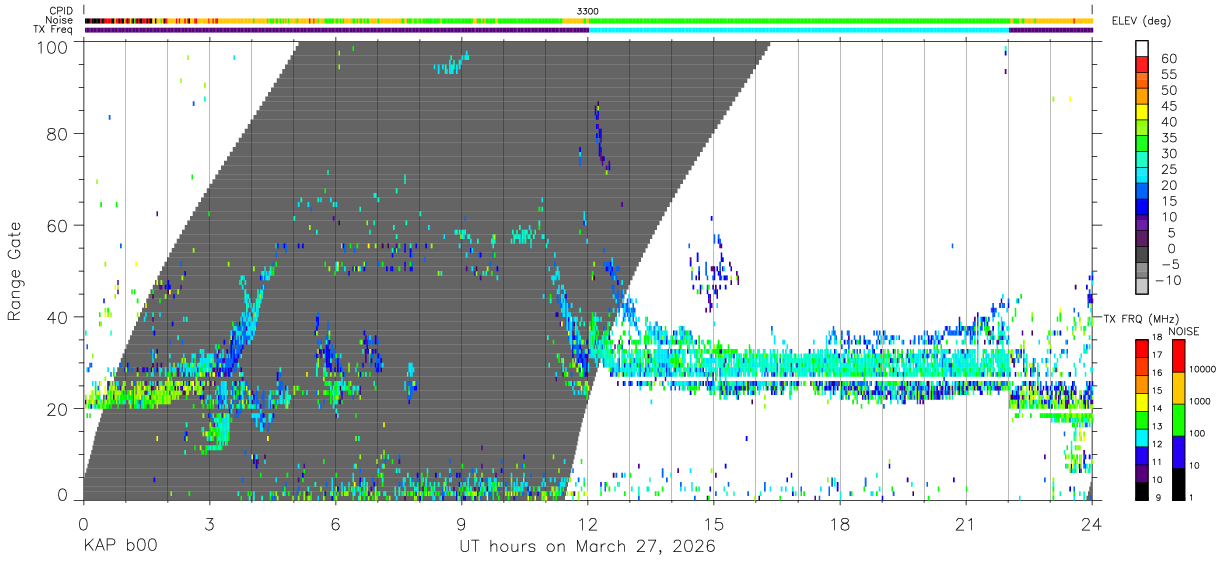Screen dimensions: 1228x567
Task: Click the Range Gate tick label 60
Action: pyautogui.click(x=59, y=225)
